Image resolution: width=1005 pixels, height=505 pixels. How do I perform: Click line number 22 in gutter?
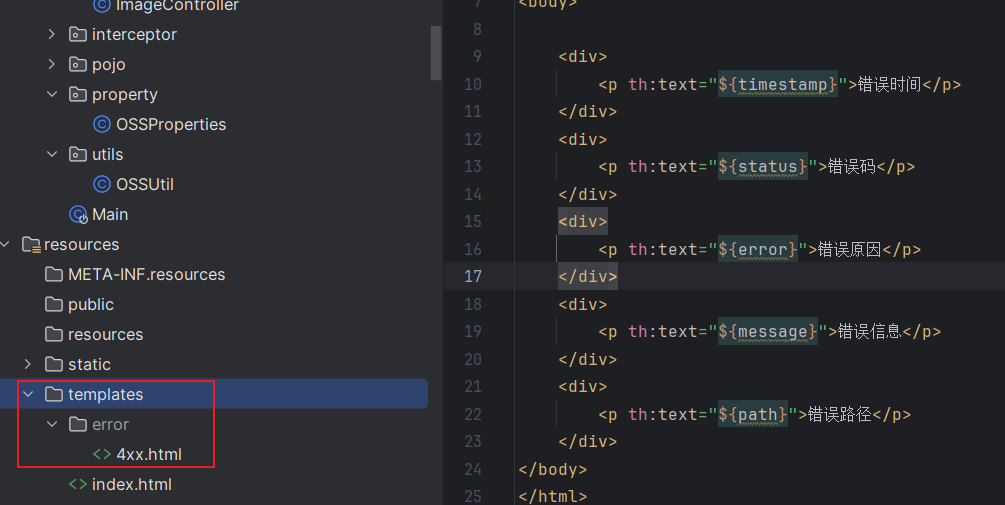473,414
